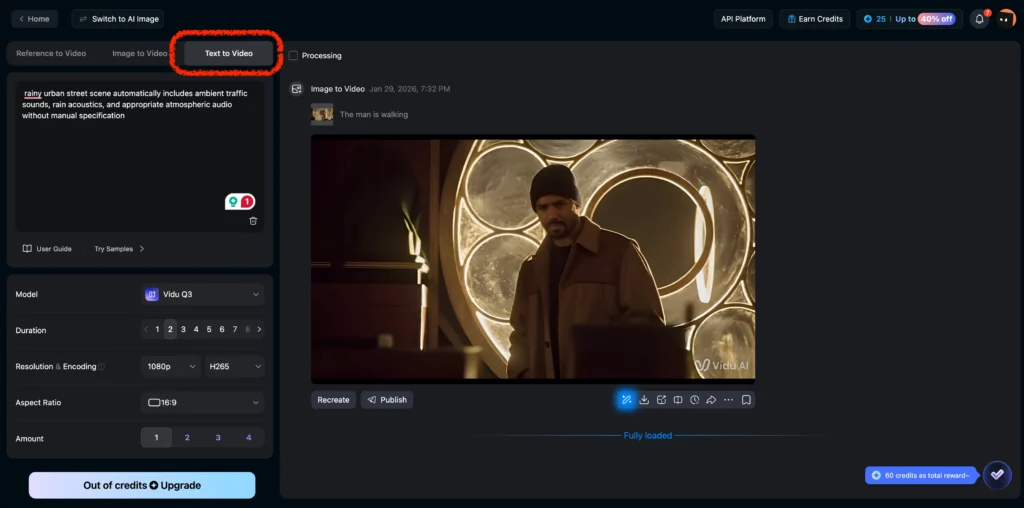Set duration to 7 seconds

235,330
